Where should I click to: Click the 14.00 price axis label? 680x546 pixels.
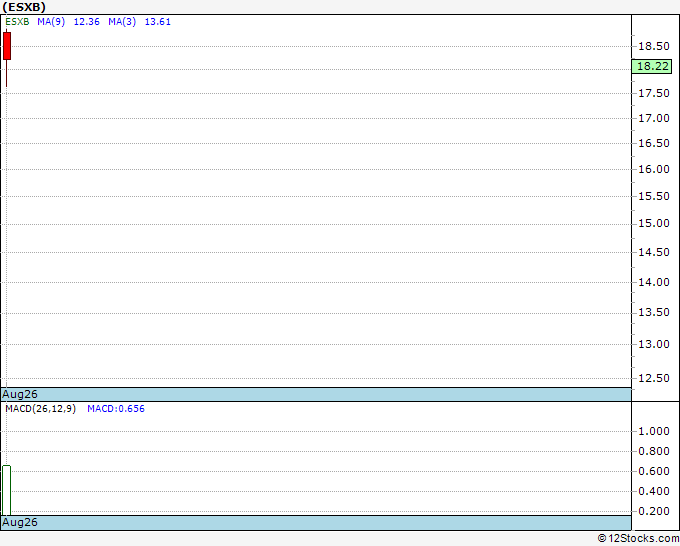click(654, 282)
